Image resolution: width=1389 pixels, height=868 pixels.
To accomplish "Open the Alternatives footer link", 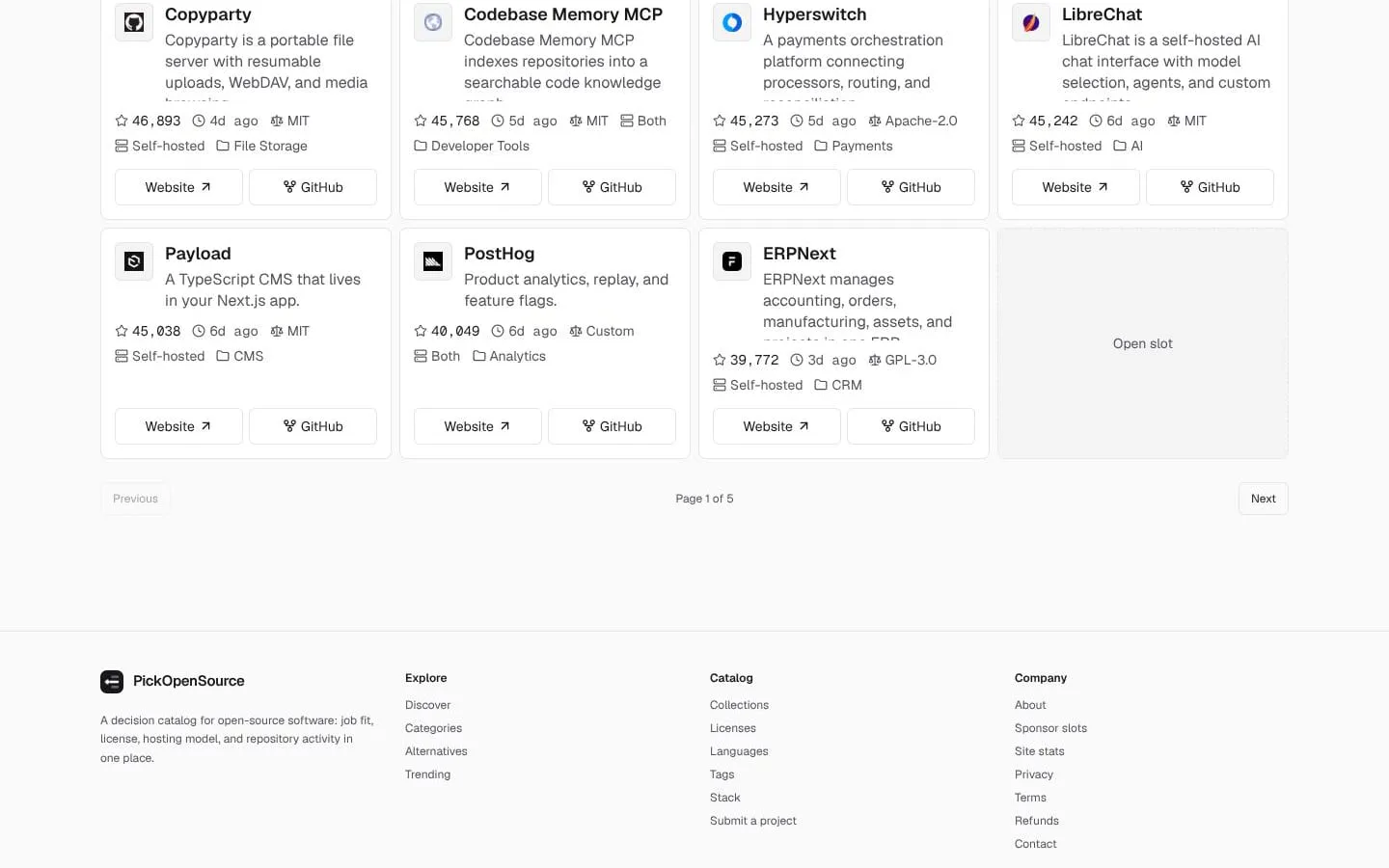I will coord(436,751).
